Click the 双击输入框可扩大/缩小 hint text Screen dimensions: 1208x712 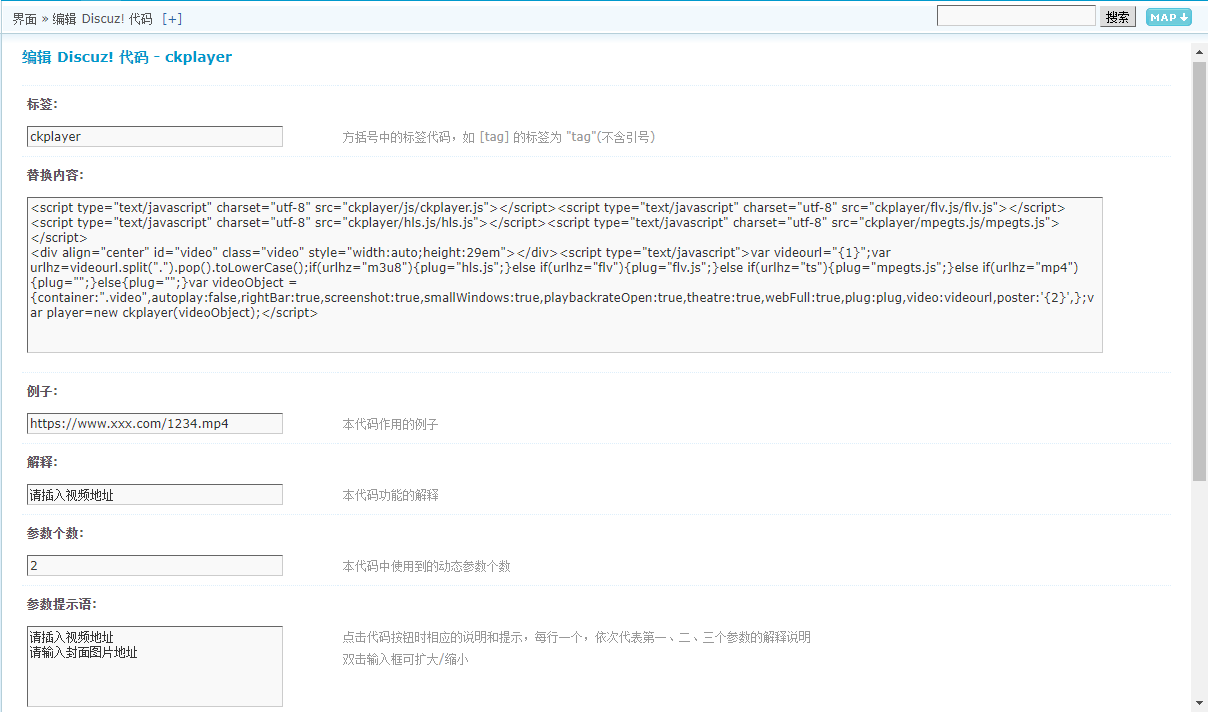click(405, 660)
